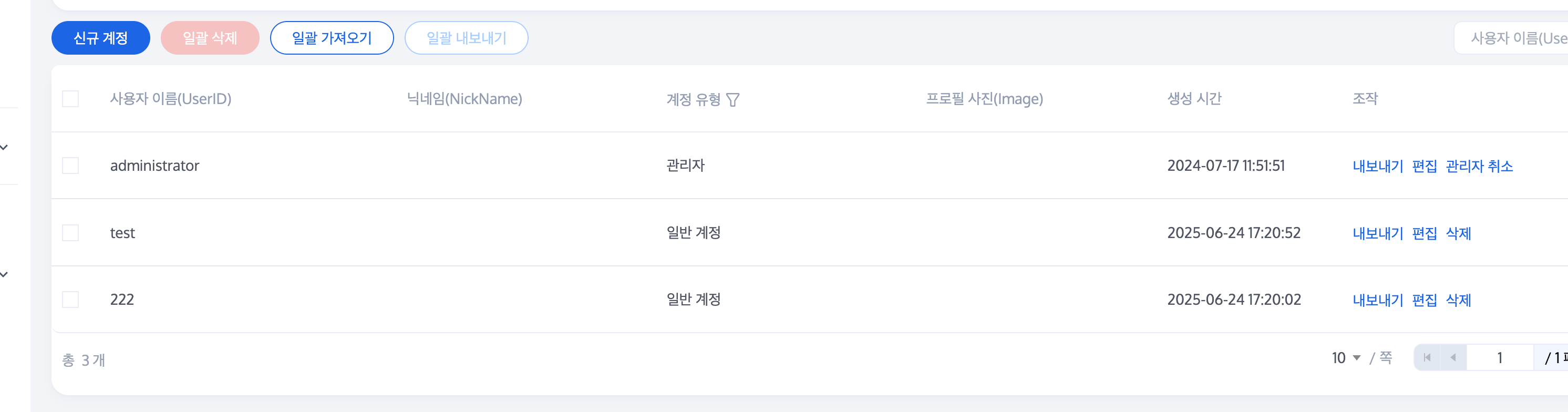Click the 일괄 삭제 button

(210, 38)
